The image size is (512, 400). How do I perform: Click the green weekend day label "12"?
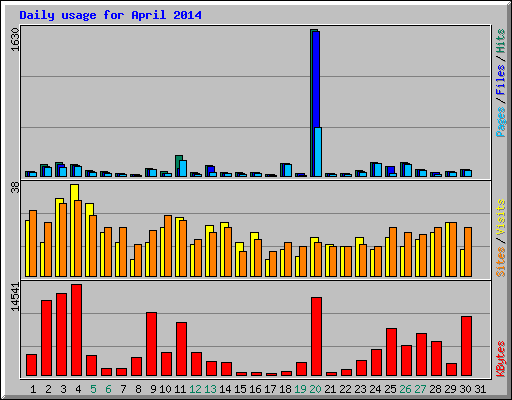click(195, 389)
